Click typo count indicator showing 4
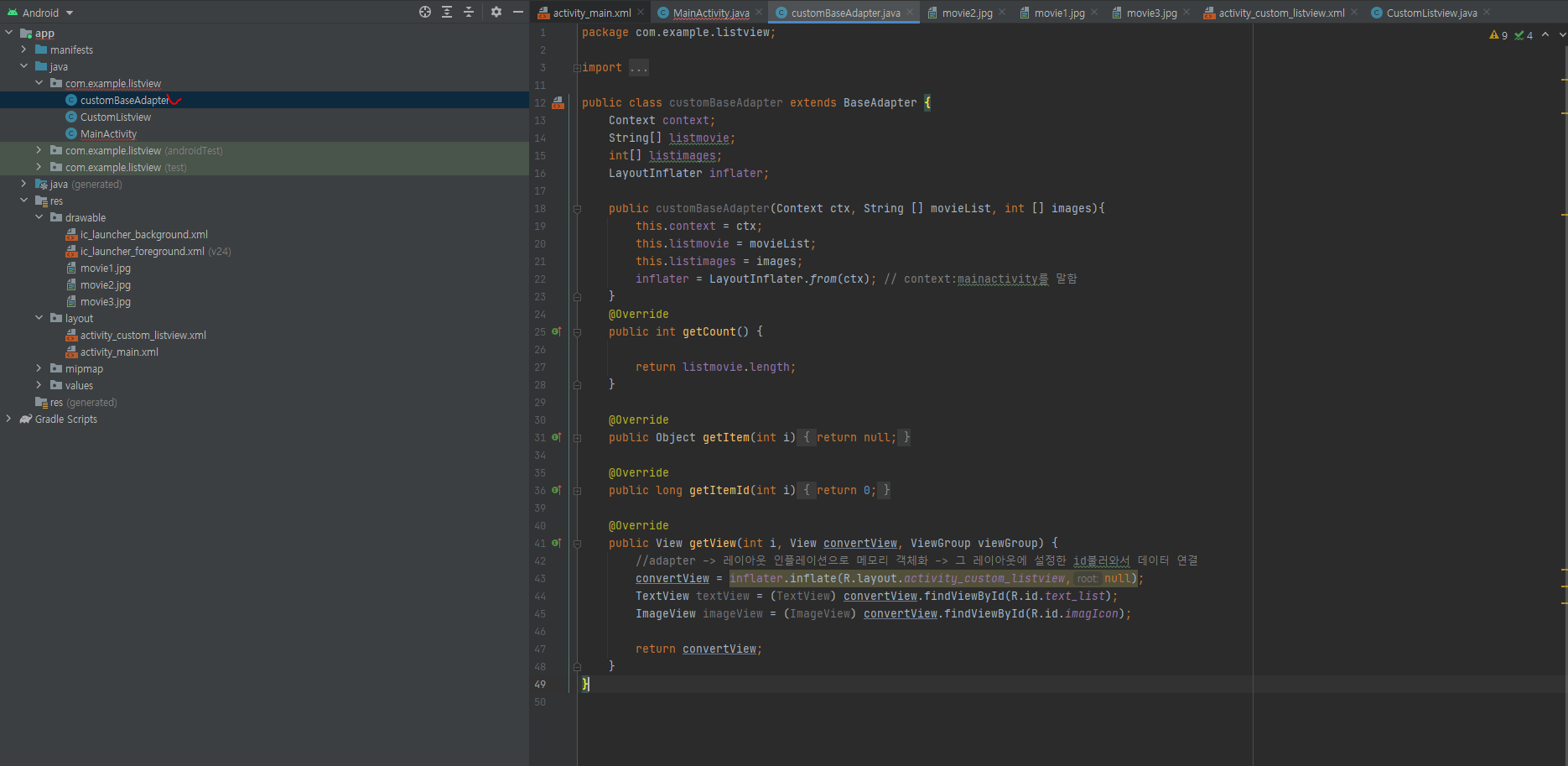1568x766 pixels. point(1524,35)
